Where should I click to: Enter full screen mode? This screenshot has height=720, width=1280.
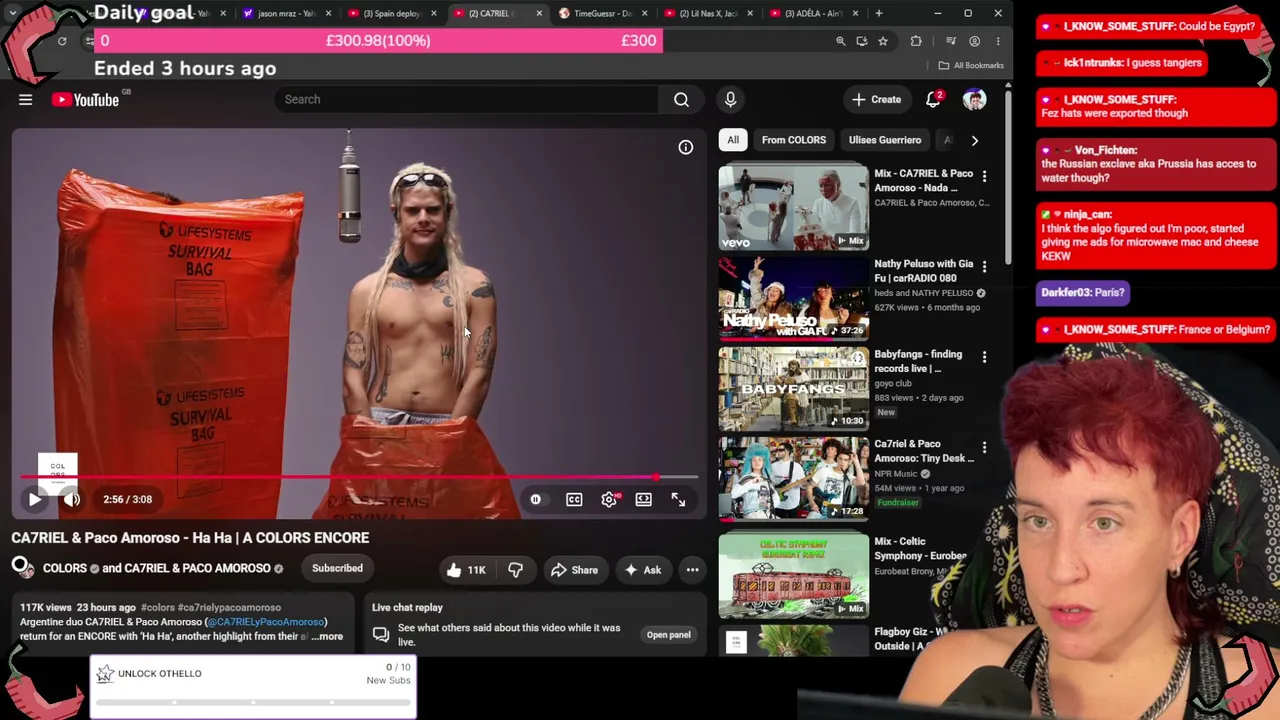coord(678,499)
